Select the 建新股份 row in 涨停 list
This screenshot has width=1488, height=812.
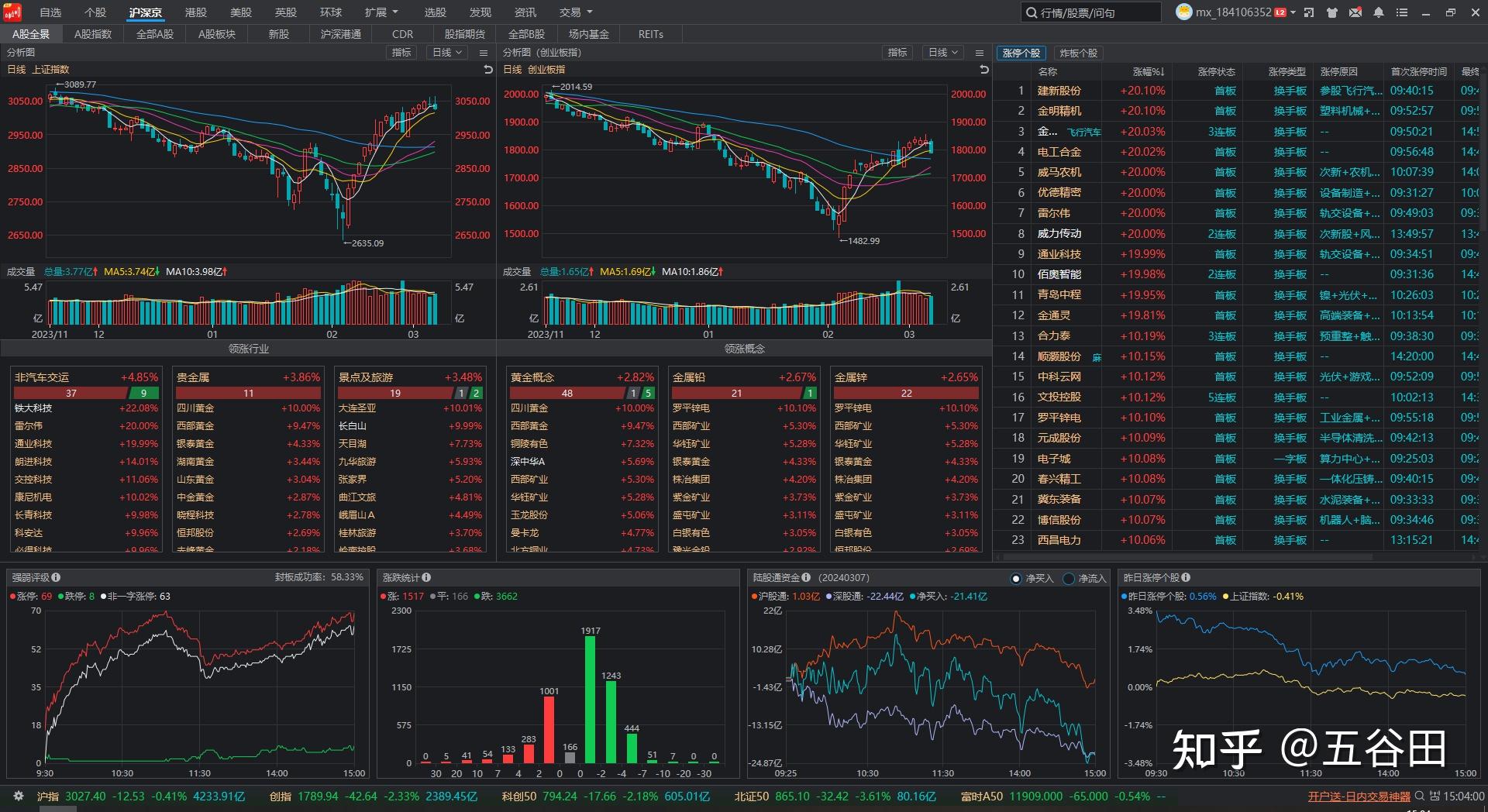click(x=1236, y=91)
